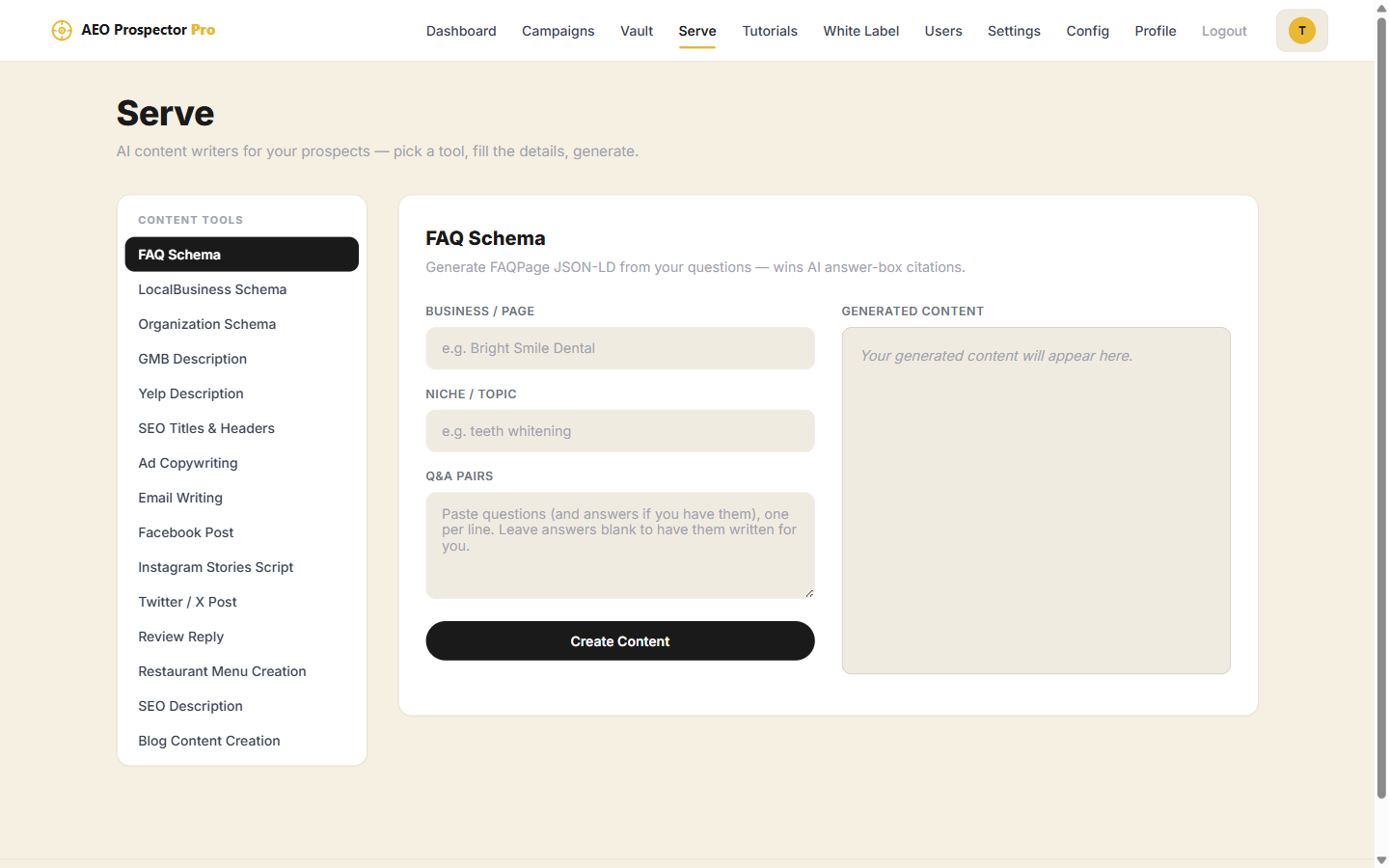Click into the Niche / Topic field

point(620,431)
